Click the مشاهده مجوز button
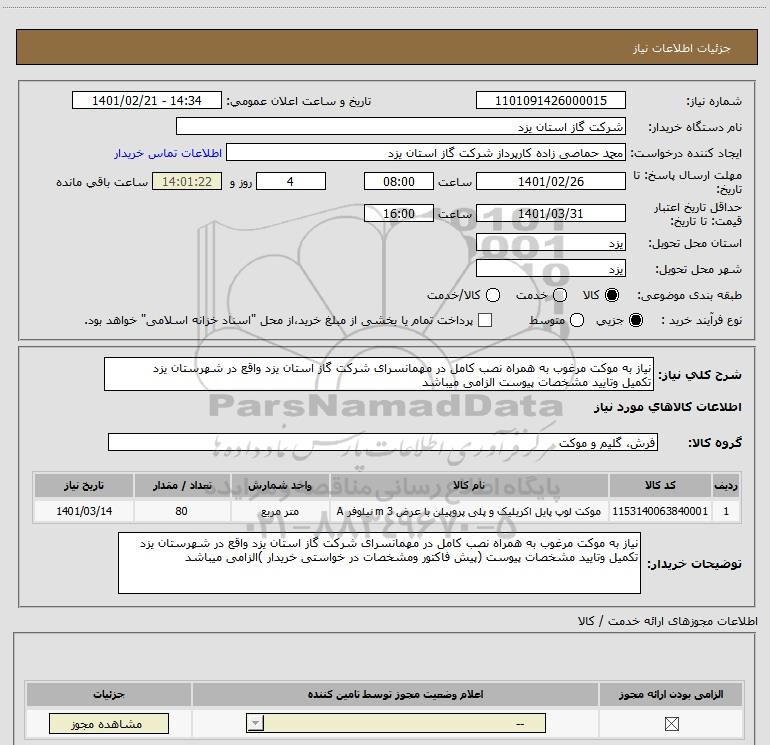This screenshot has width=770, height=745. (109, 724)
